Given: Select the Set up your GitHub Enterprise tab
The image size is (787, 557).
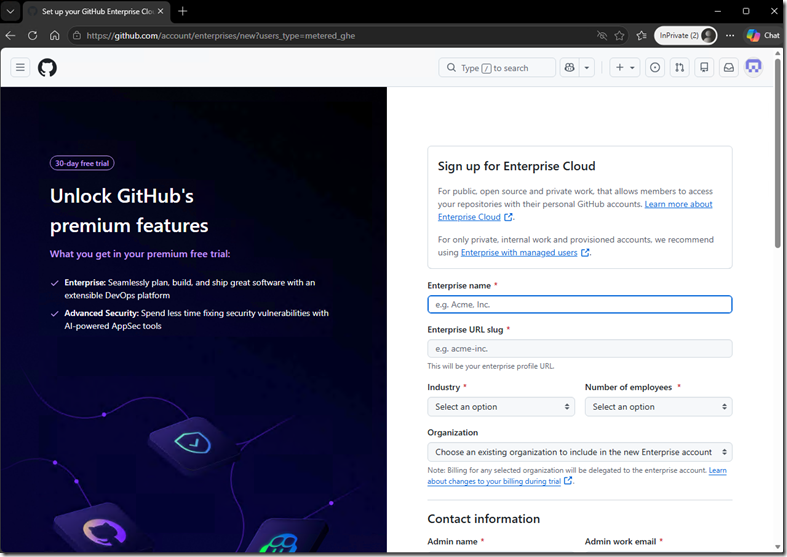Looking at the screenshot, I should (x=96, y=11).
